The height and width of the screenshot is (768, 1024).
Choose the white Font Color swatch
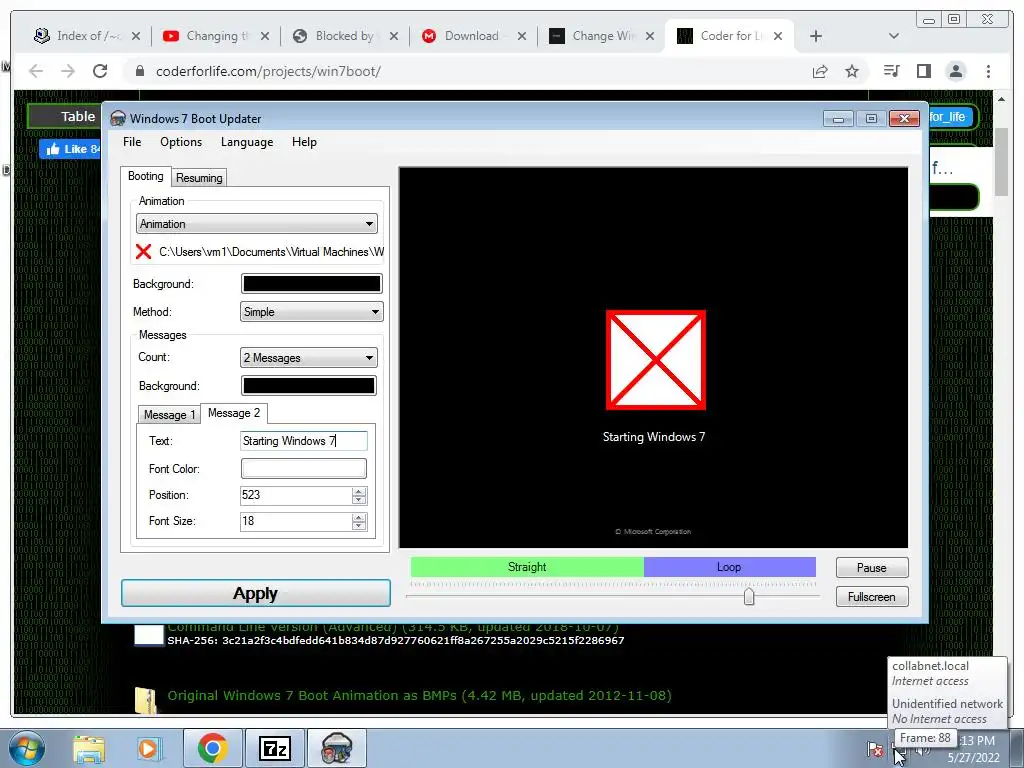[x=304, y=468]
